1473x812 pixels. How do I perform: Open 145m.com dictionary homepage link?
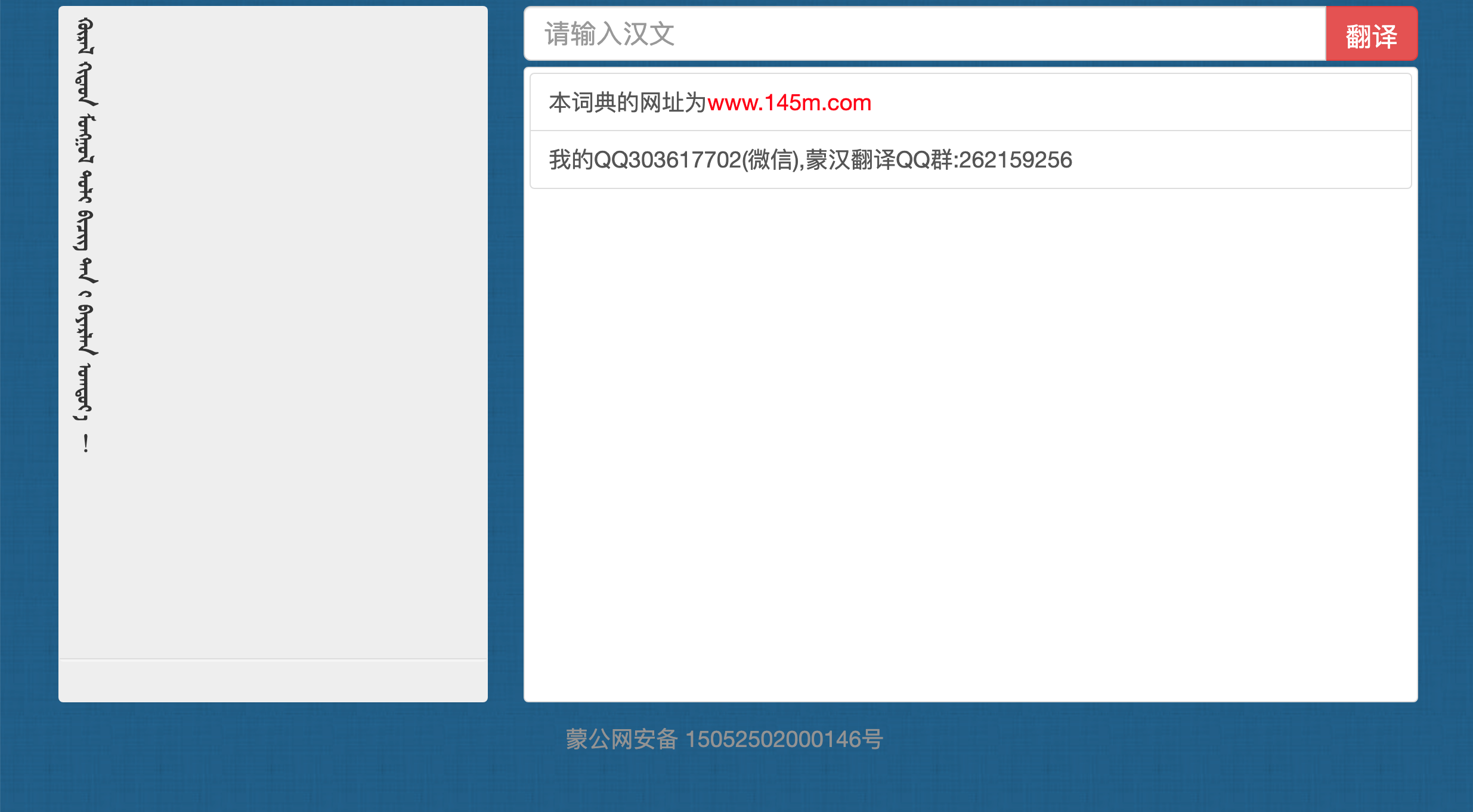[x=789, y=103]
